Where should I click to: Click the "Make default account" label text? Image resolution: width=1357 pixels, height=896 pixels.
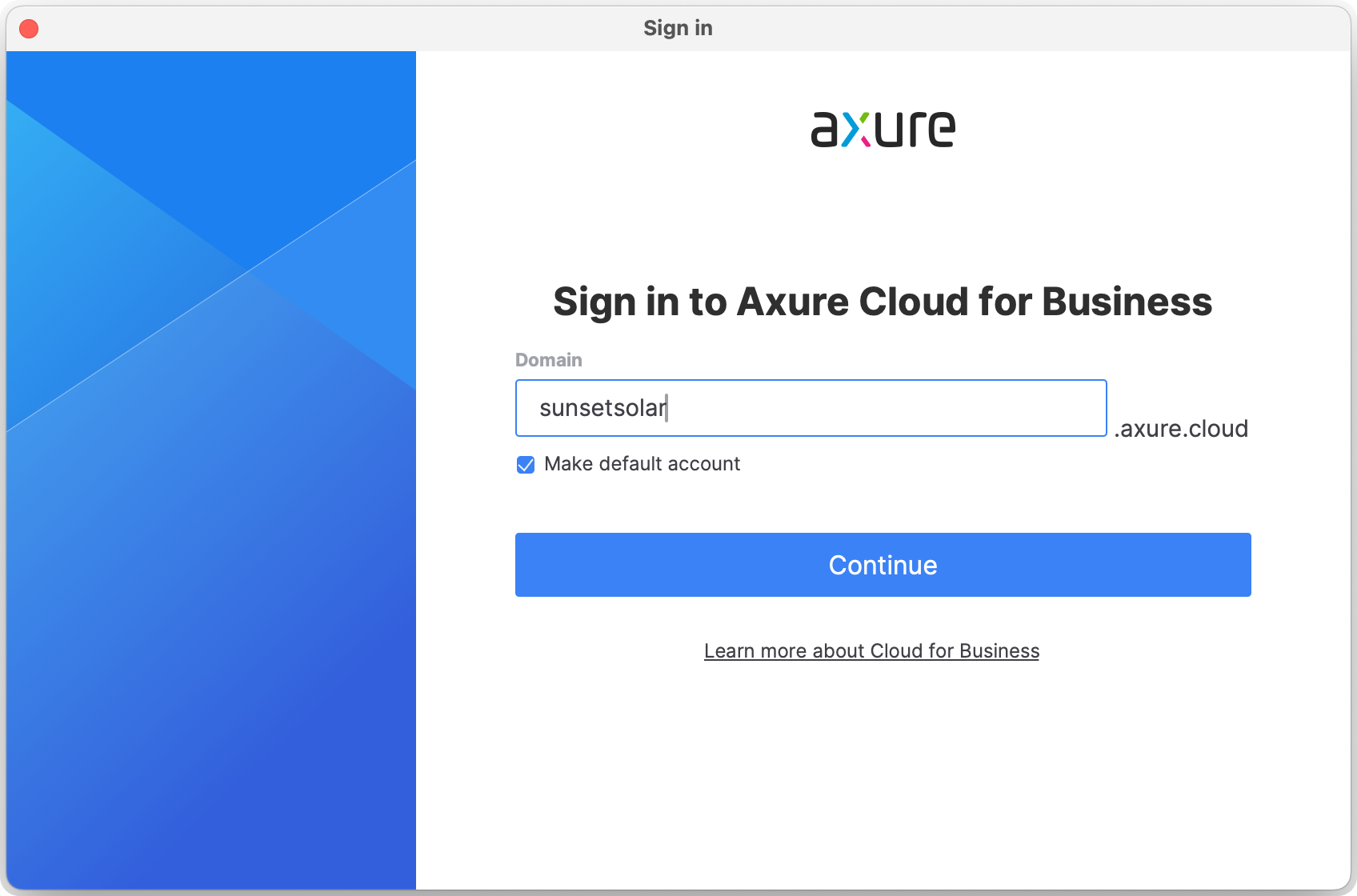click(x=642, y=464)
